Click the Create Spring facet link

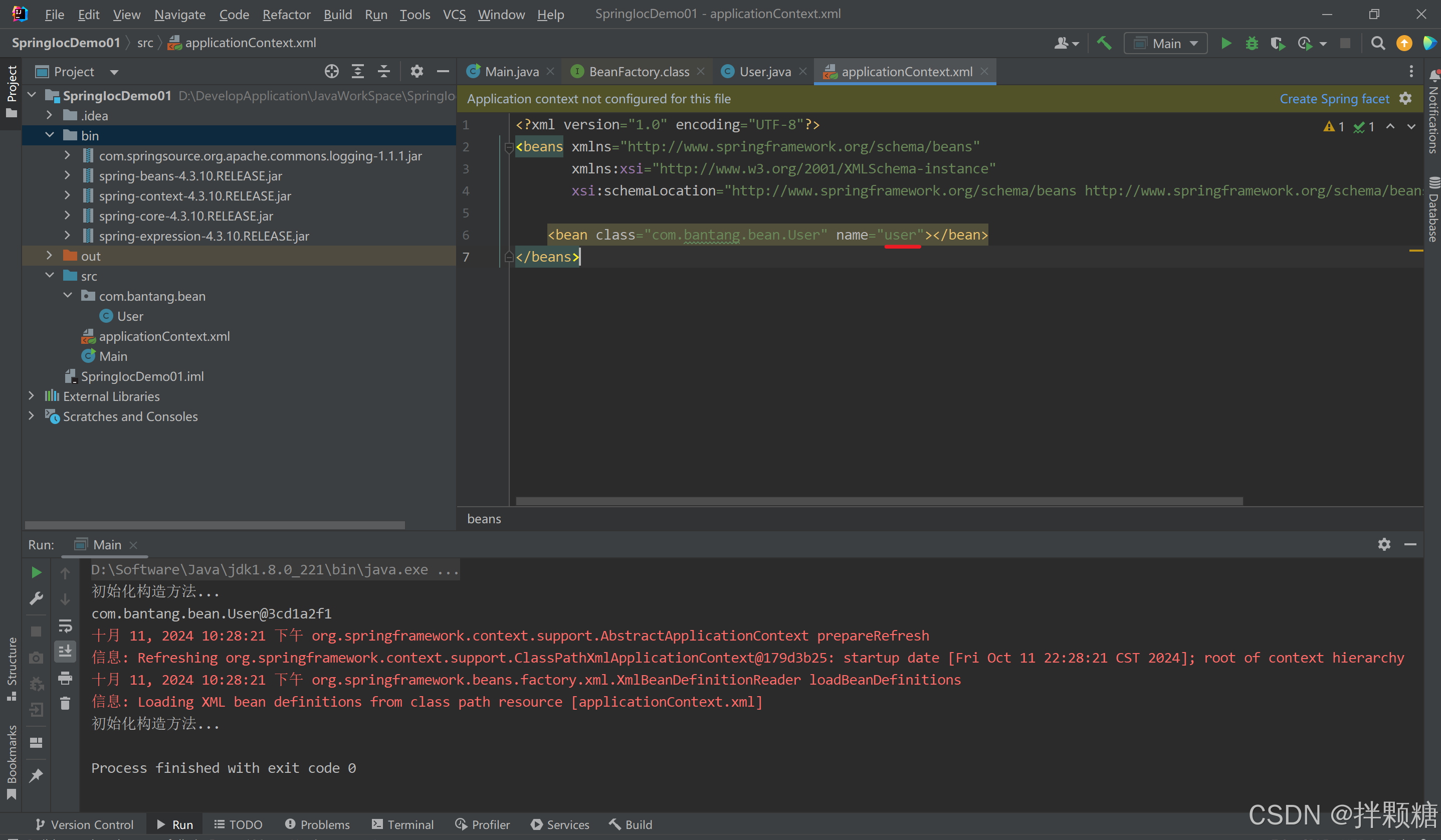[1334, 99]
